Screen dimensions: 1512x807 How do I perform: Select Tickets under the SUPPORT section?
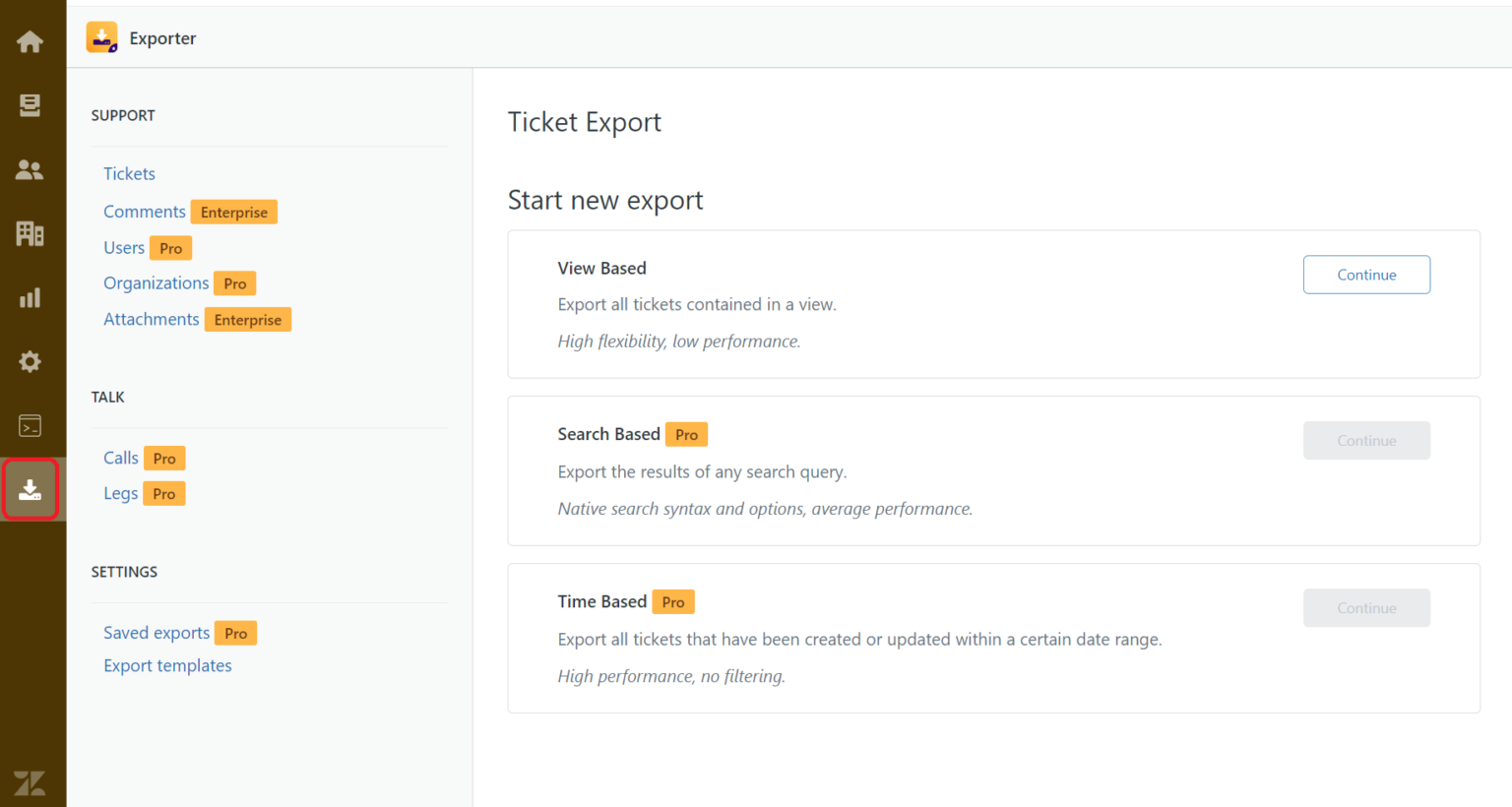(x=129, y=173)
